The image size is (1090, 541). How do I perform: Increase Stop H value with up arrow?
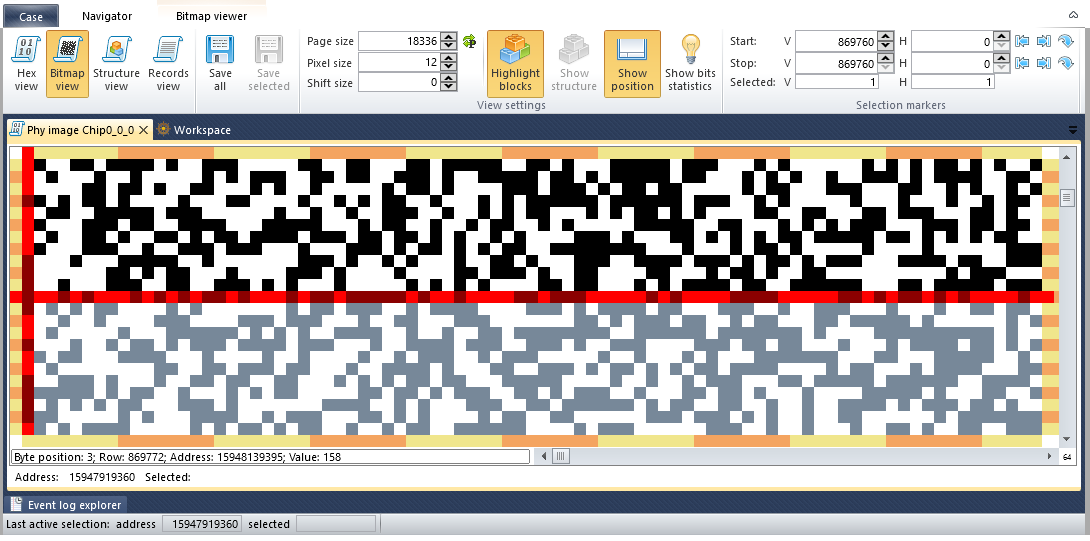1001,59
